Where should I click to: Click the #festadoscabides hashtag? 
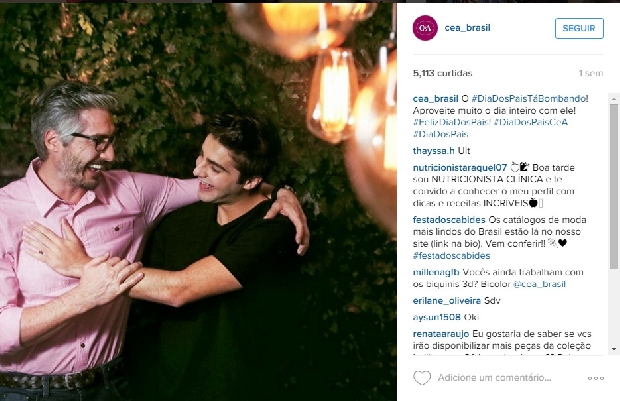tap(452, 255)
